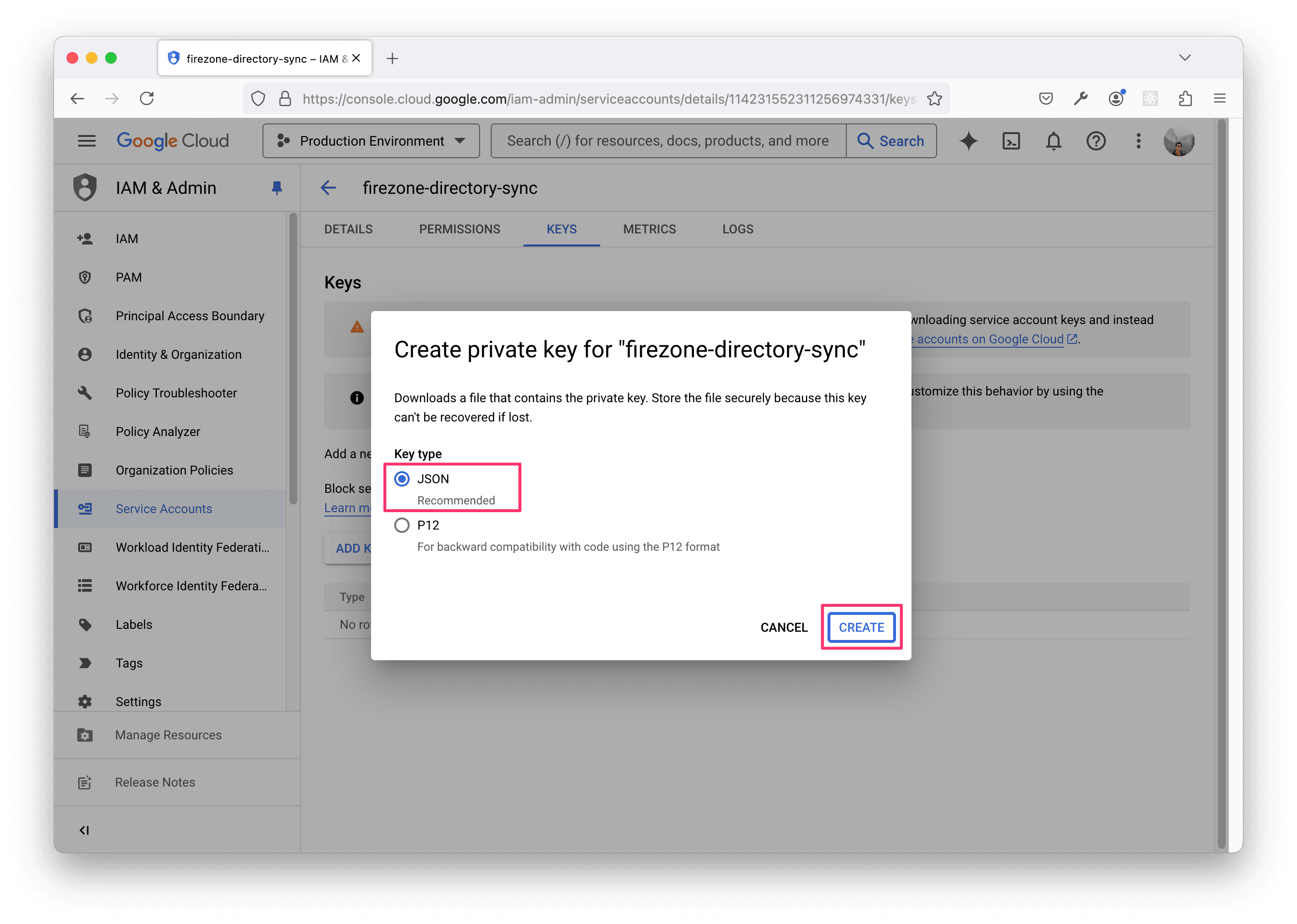Image resolution: width=1297 pixels, height=924 pixels.
Task: Click the IAM & Admin shield icon
Action: (85, 187)
